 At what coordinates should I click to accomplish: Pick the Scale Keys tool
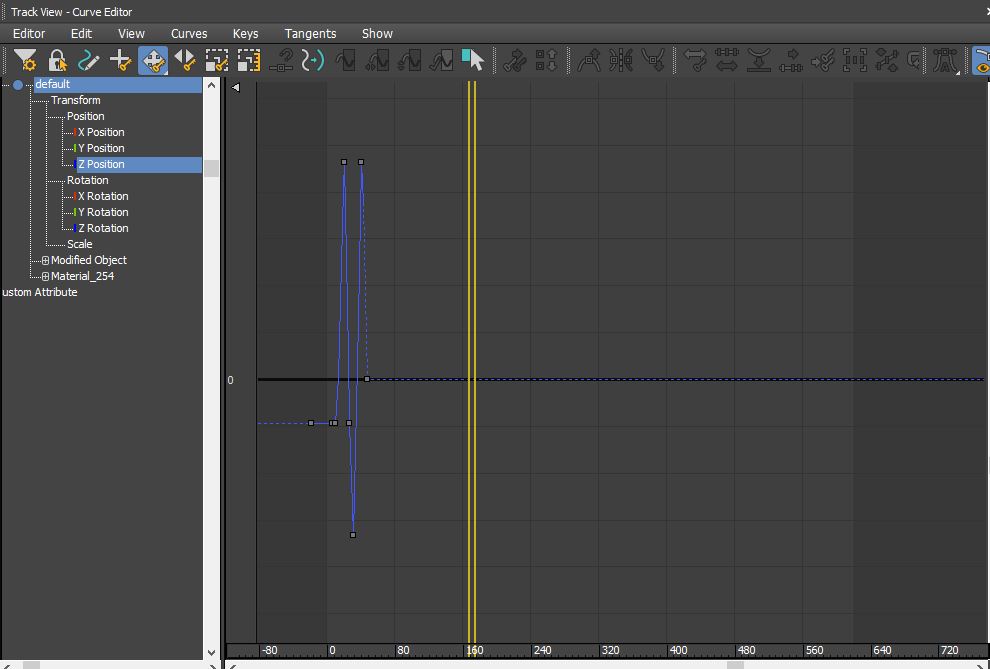click(x=217, y=61)
